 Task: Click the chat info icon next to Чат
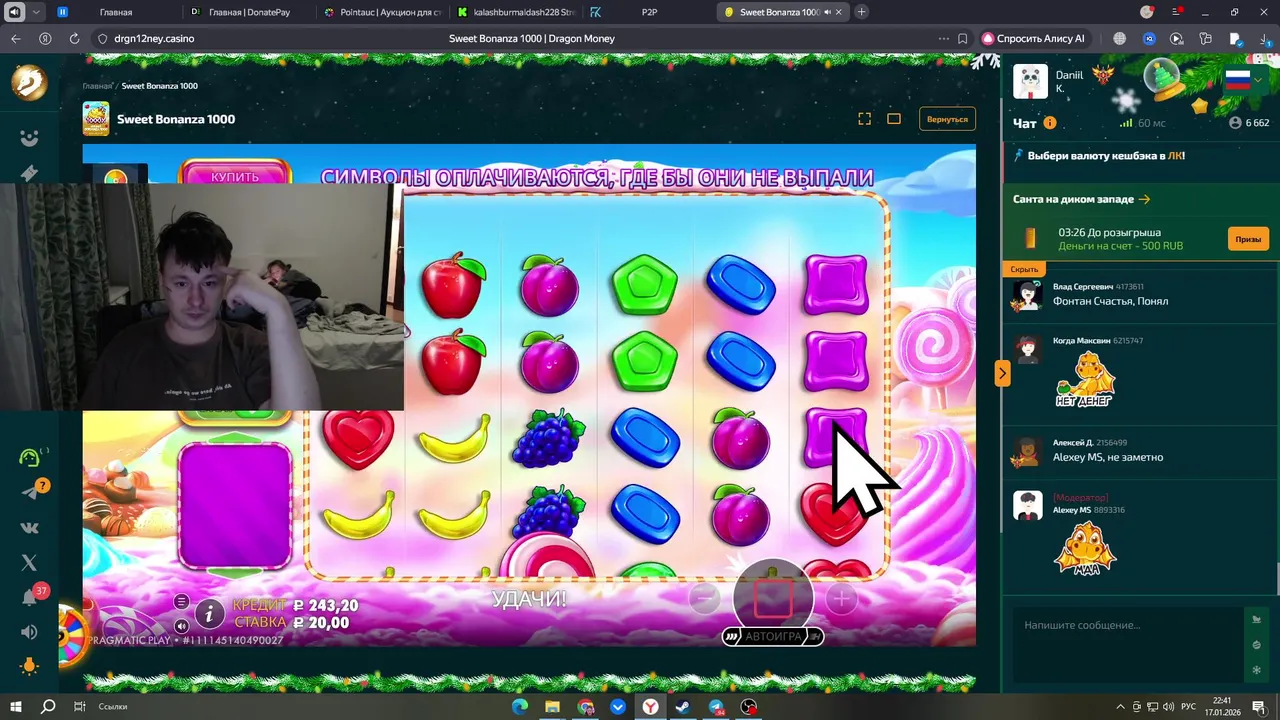tap(1050, 123)
